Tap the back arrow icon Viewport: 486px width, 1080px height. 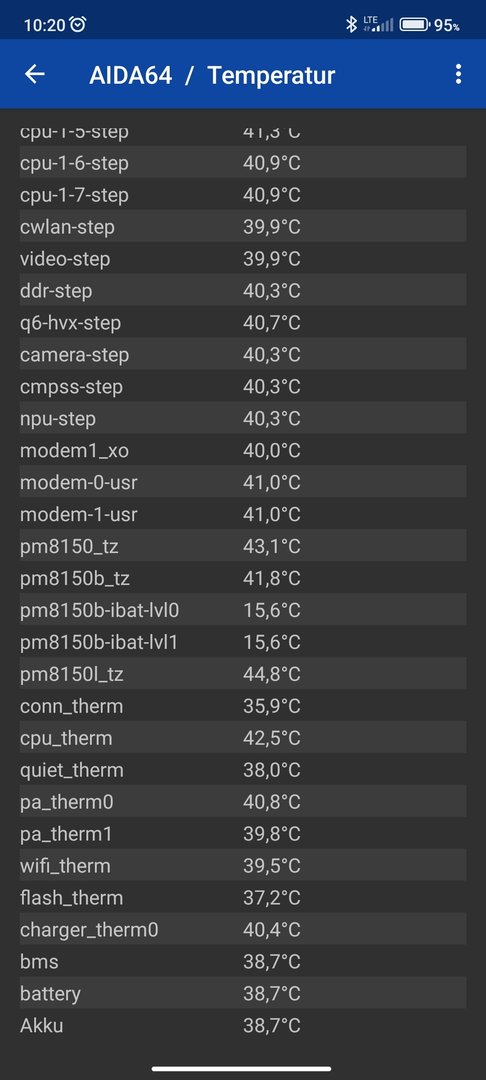[x=34, y=74]
